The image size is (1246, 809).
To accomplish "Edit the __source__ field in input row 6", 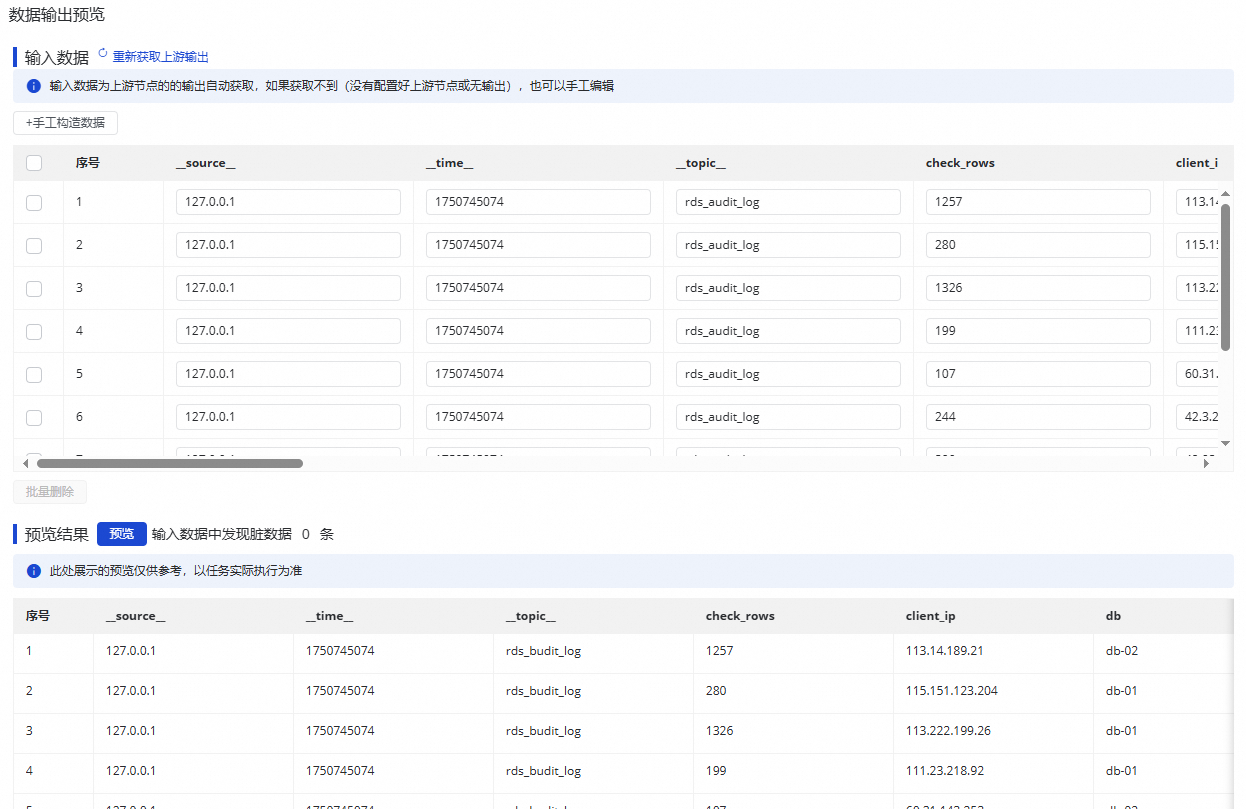I will (288, 417).
